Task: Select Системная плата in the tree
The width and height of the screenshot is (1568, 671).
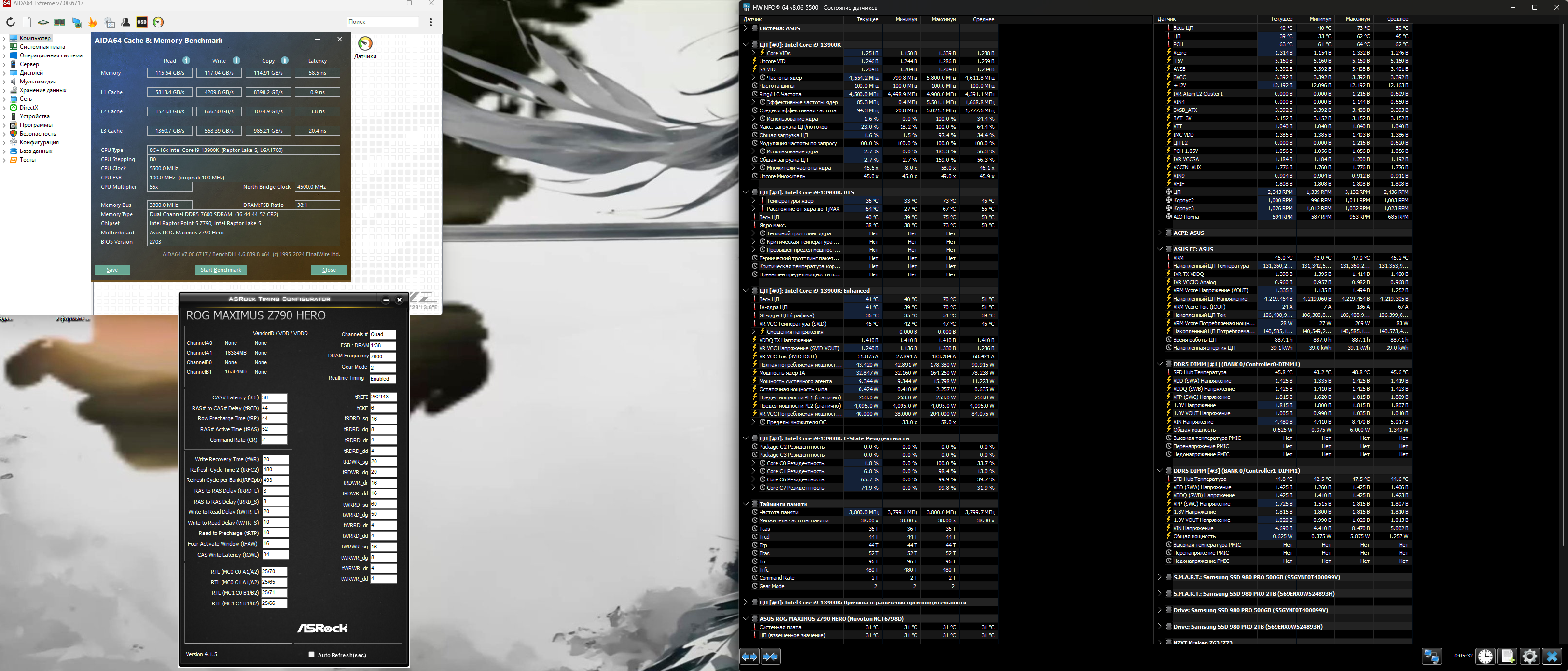Action: point(42,47)
